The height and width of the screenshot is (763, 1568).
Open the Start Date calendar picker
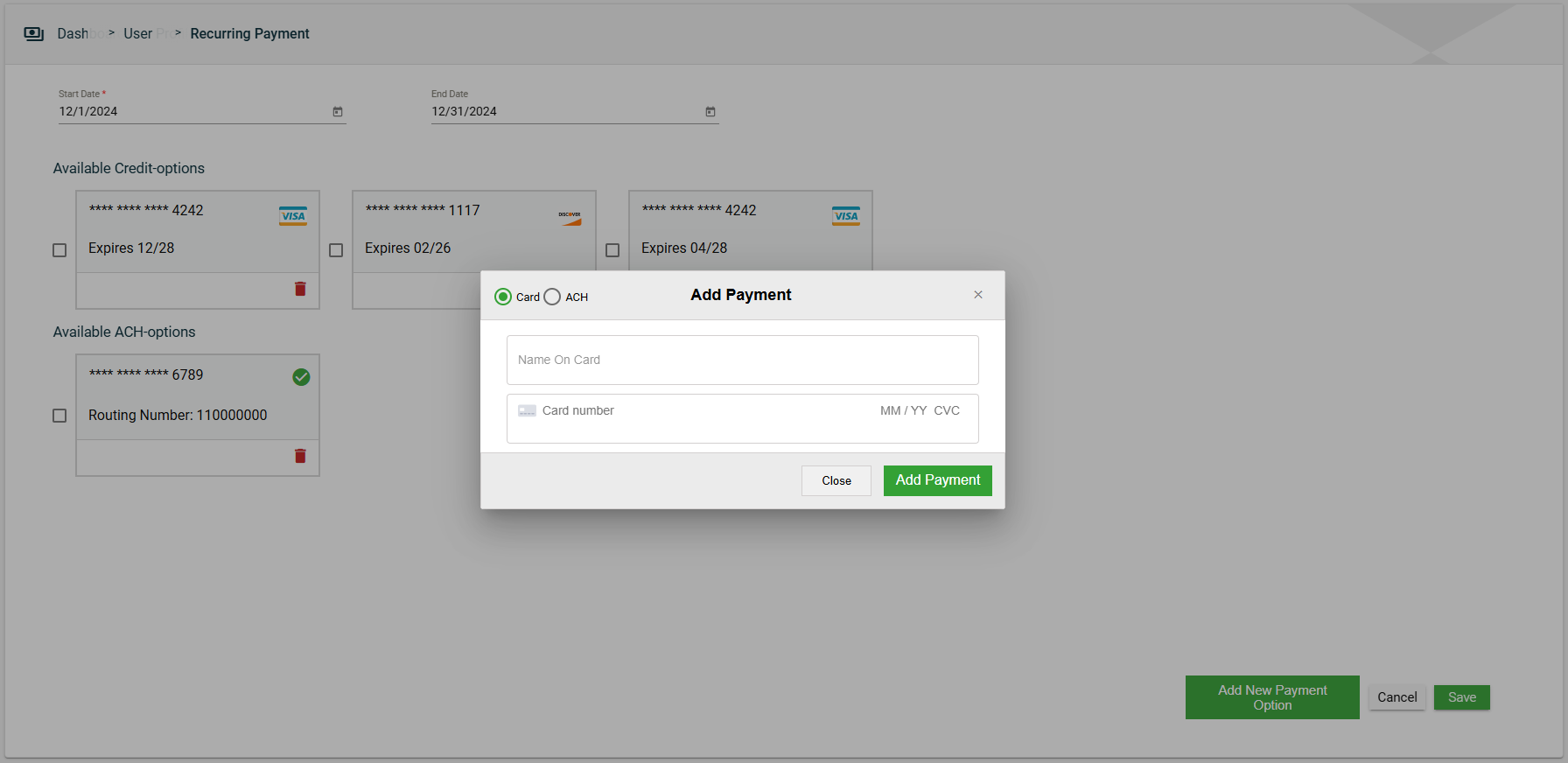pyautogui.click(x=338, y=112)
